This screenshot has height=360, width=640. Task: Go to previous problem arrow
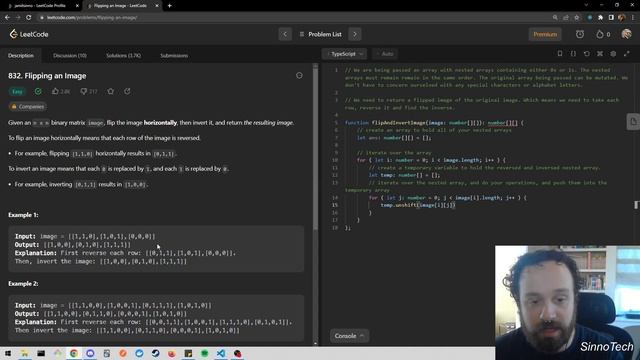point(285,34)
